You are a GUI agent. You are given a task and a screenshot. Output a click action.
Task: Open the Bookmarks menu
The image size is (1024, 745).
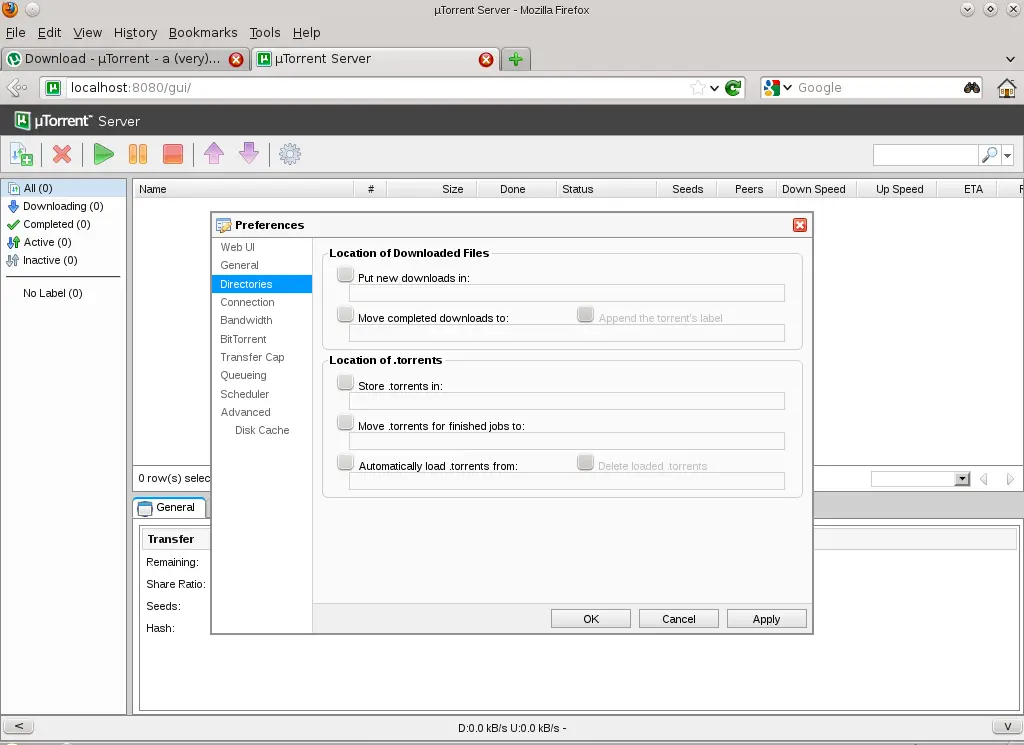point(203,33)
